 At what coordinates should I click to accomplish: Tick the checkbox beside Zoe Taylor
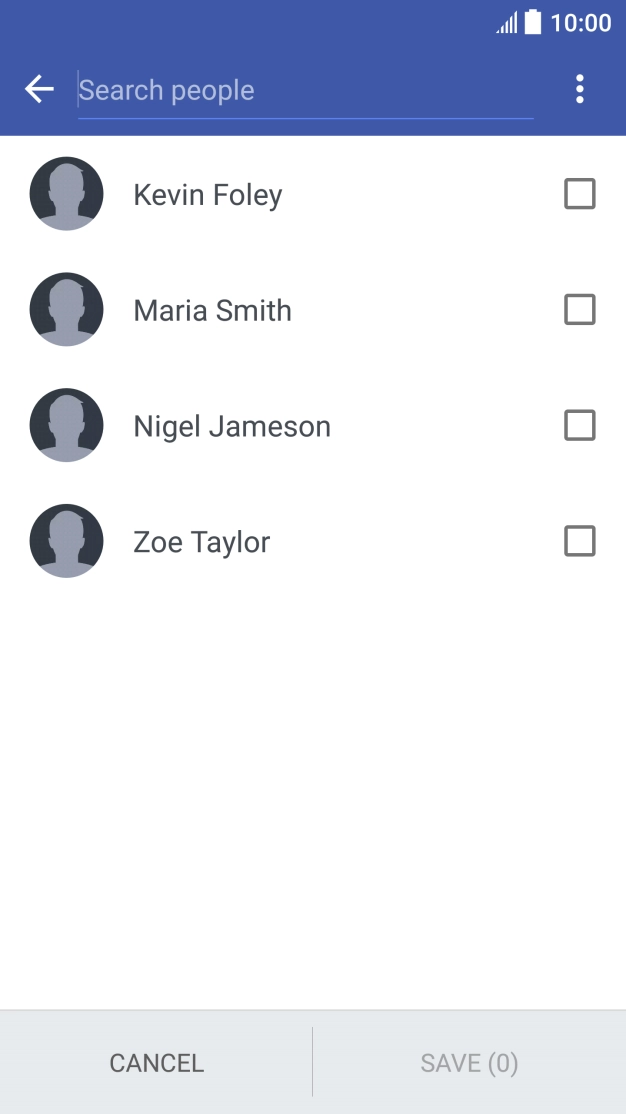[x=580, y=542]
